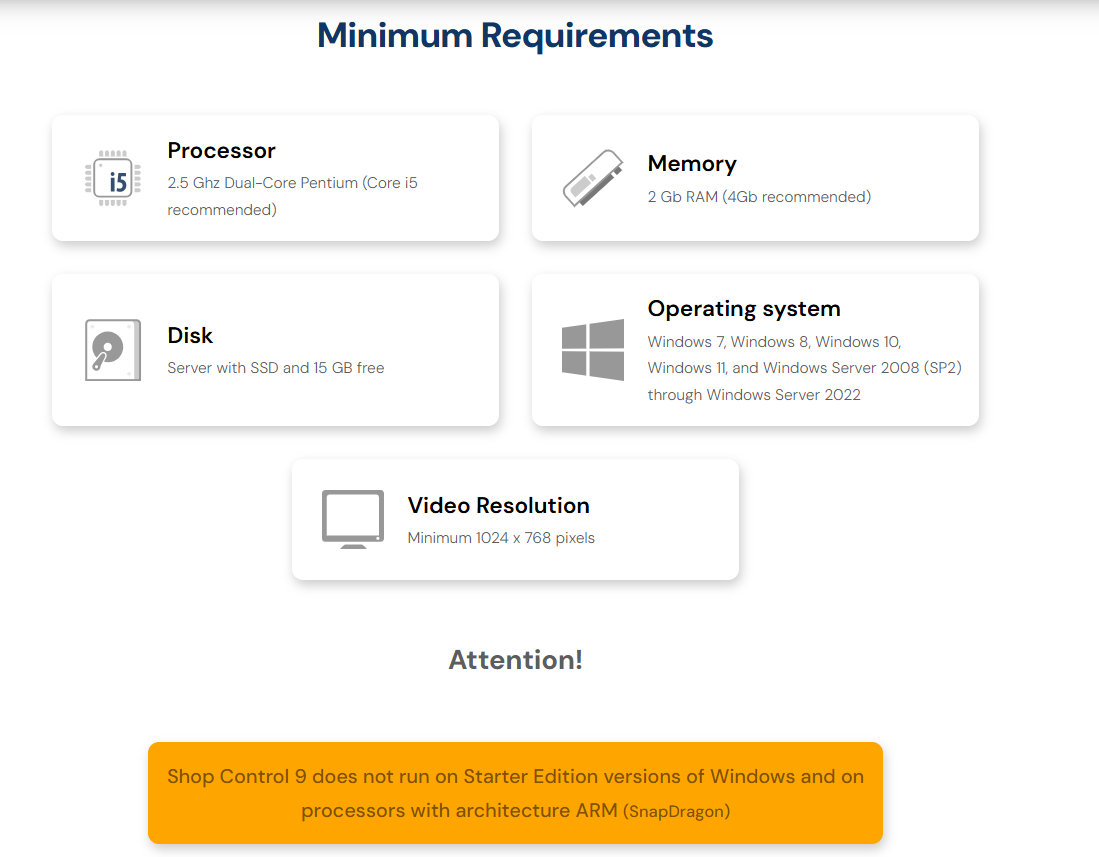The height and width of the screenshot is (857, 1099).
Task: Click the Video Resolution card title
Action: (498, 505)
